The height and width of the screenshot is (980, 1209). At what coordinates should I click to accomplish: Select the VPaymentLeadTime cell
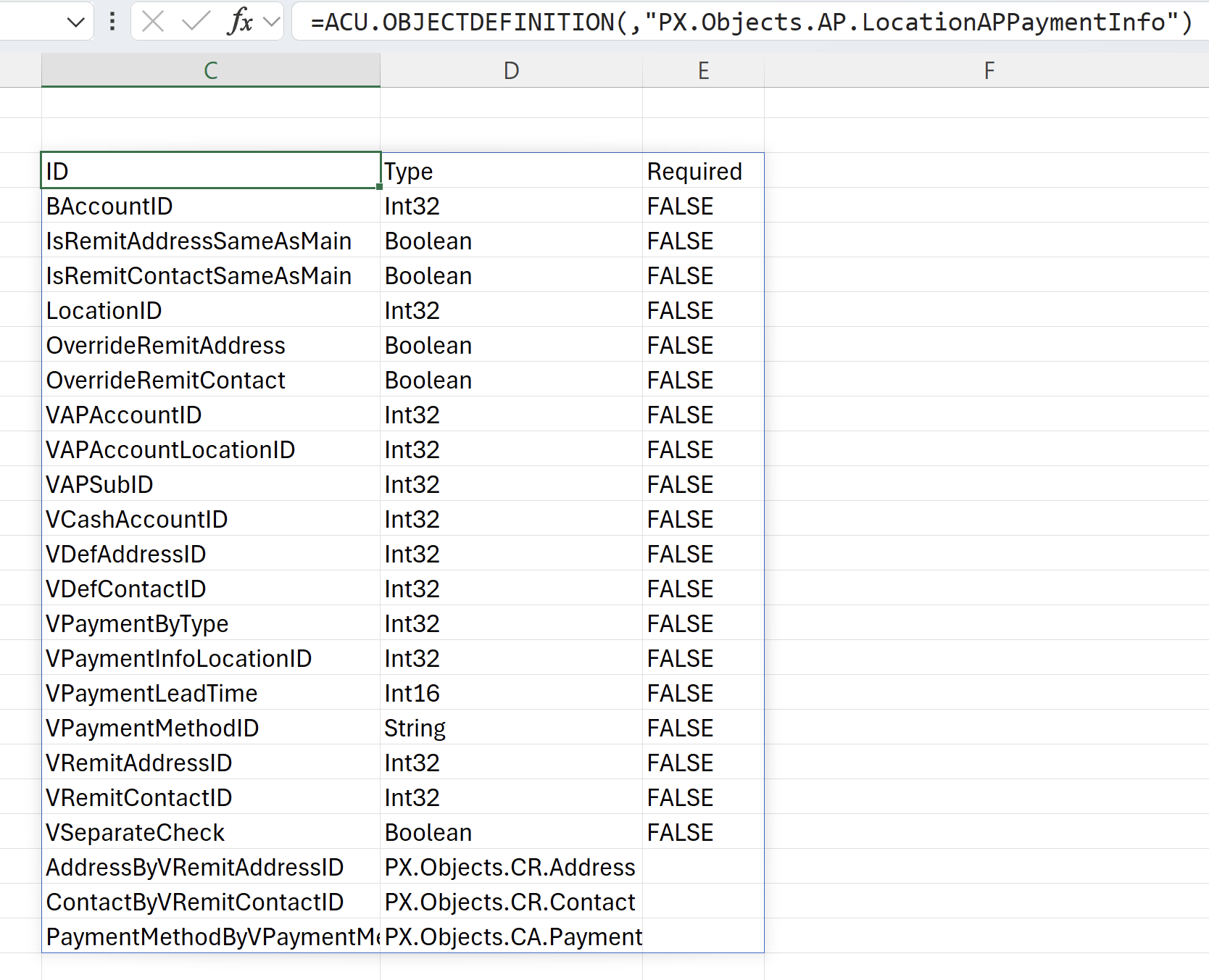click(210, 693)
